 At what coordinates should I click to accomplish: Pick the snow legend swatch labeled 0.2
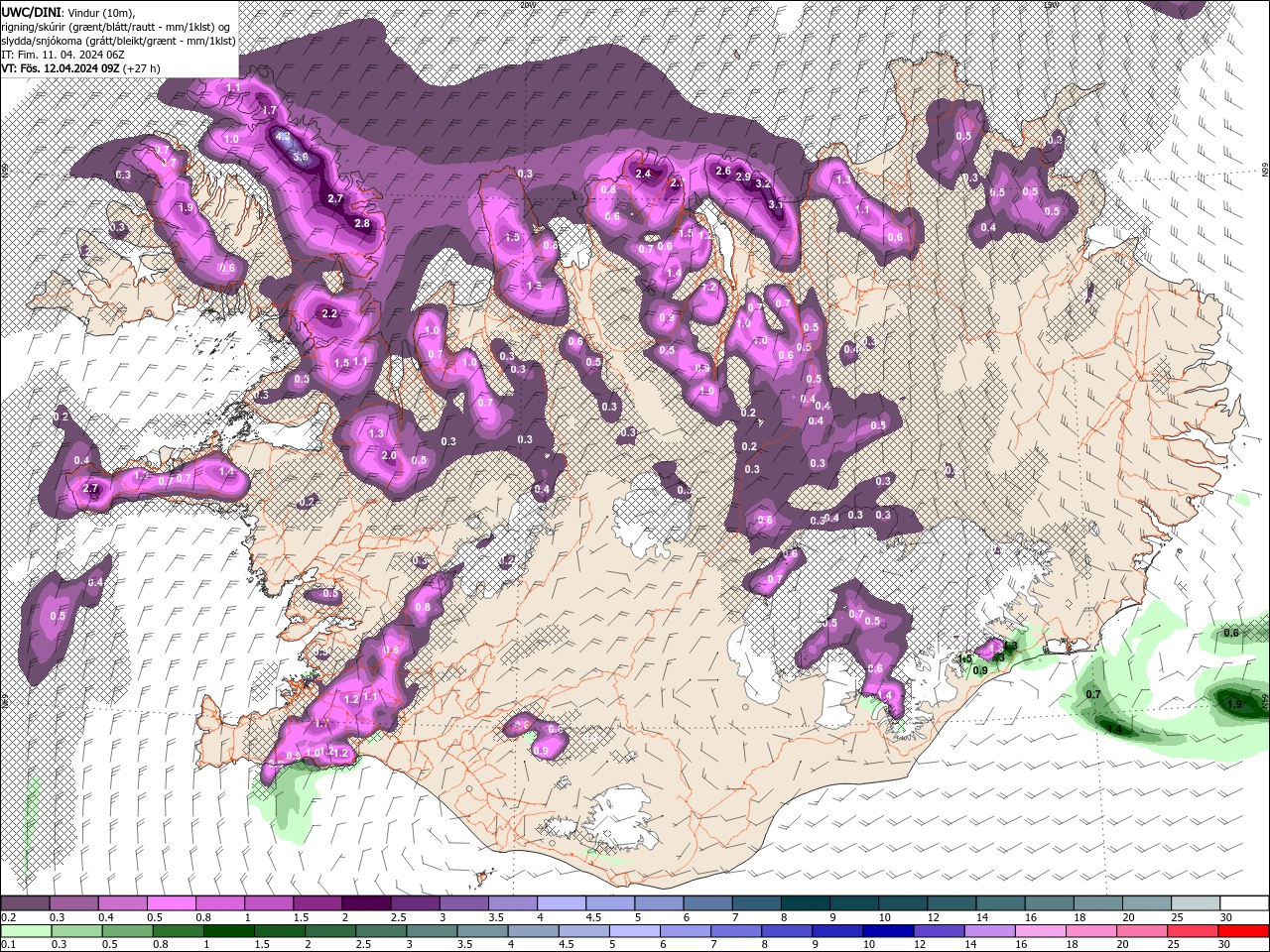pos(25,903)
